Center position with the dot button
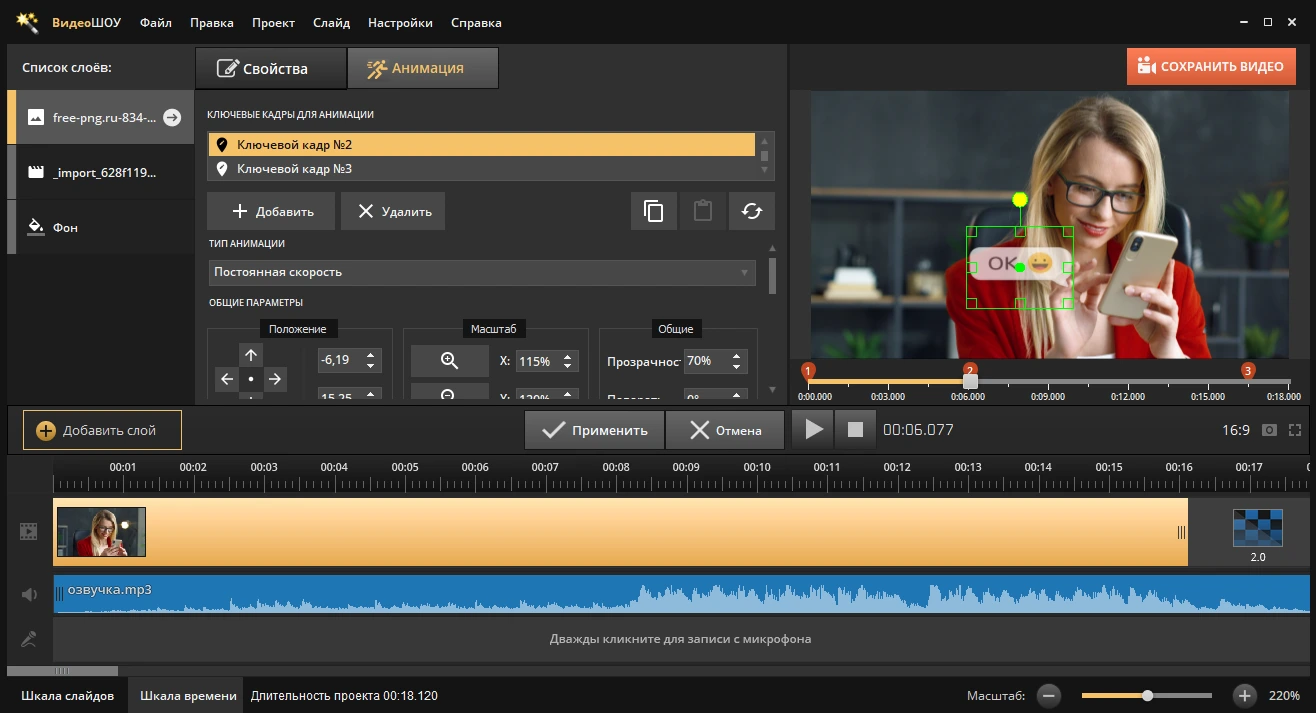This screenshot has width=1316, height=713. (251, 379)
